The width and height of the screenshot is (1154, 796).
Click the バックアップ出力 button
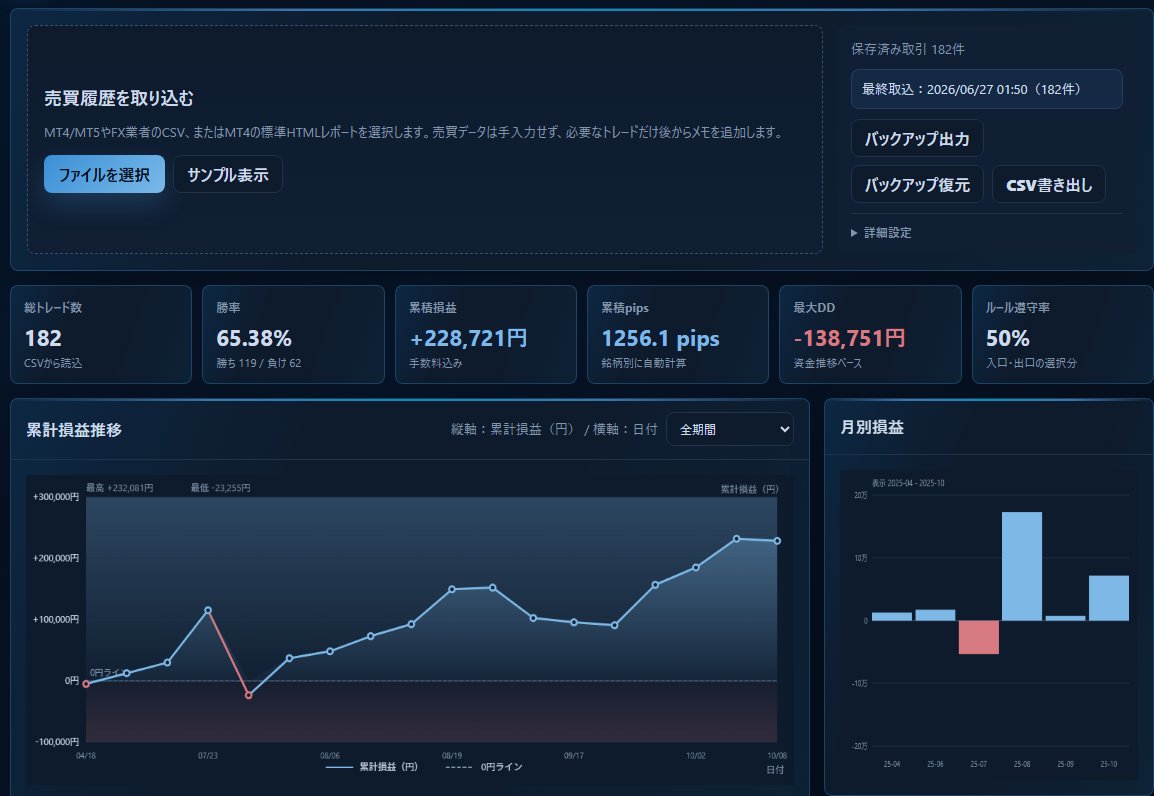click(917, 138)
